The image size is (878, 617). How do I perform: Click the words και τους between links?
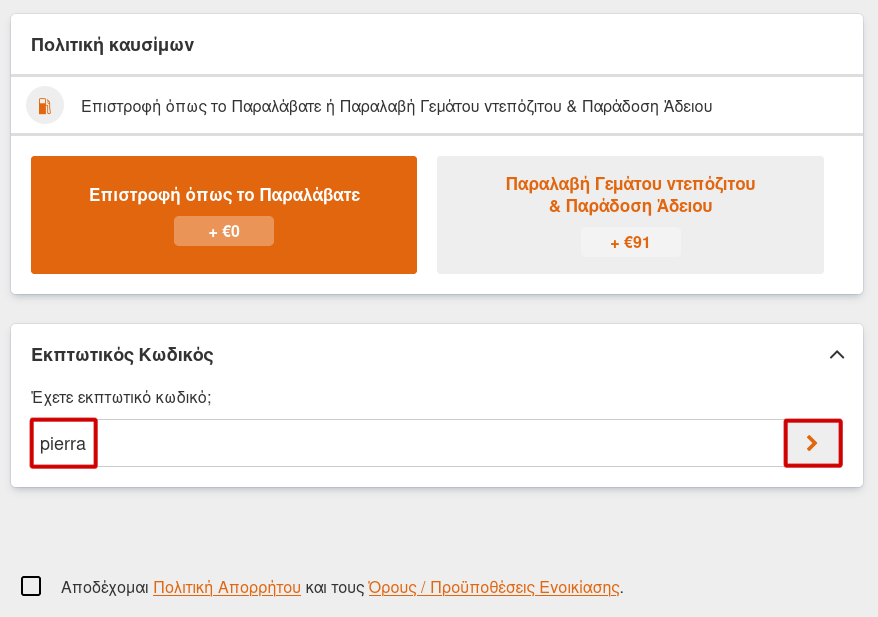click(334, 587)
